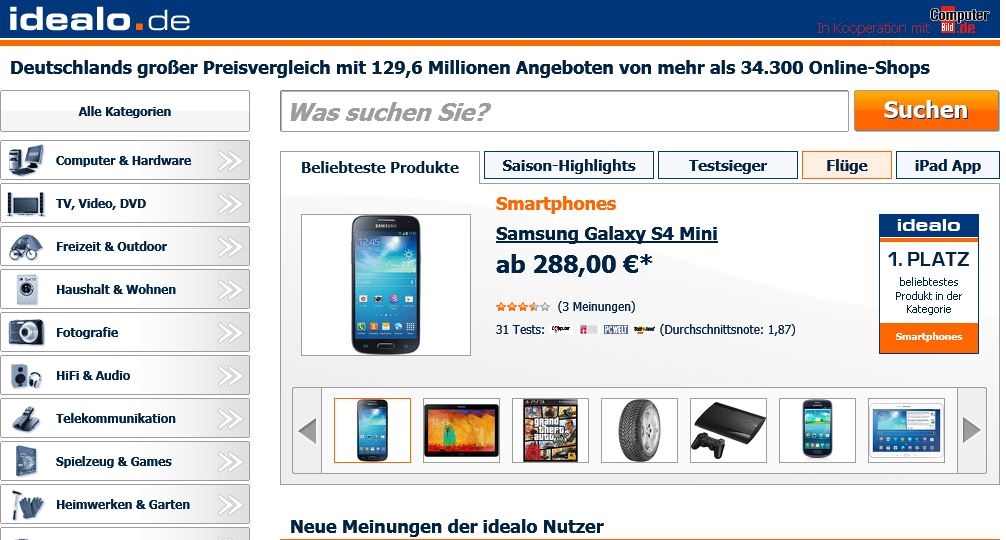This screenshot has height=540, width=1006.
Task: Click the TV, Video, DVD television icon
Action: point(26,204)
